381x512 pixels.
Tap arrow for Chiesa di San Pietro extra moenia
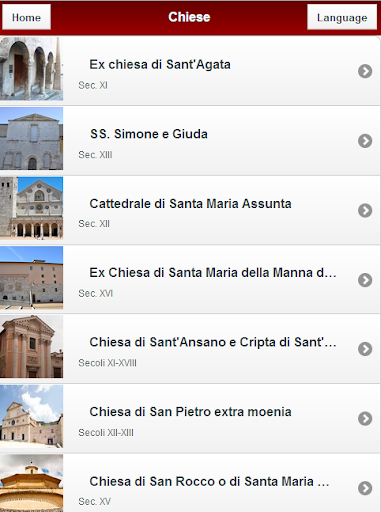pos(365,419)
